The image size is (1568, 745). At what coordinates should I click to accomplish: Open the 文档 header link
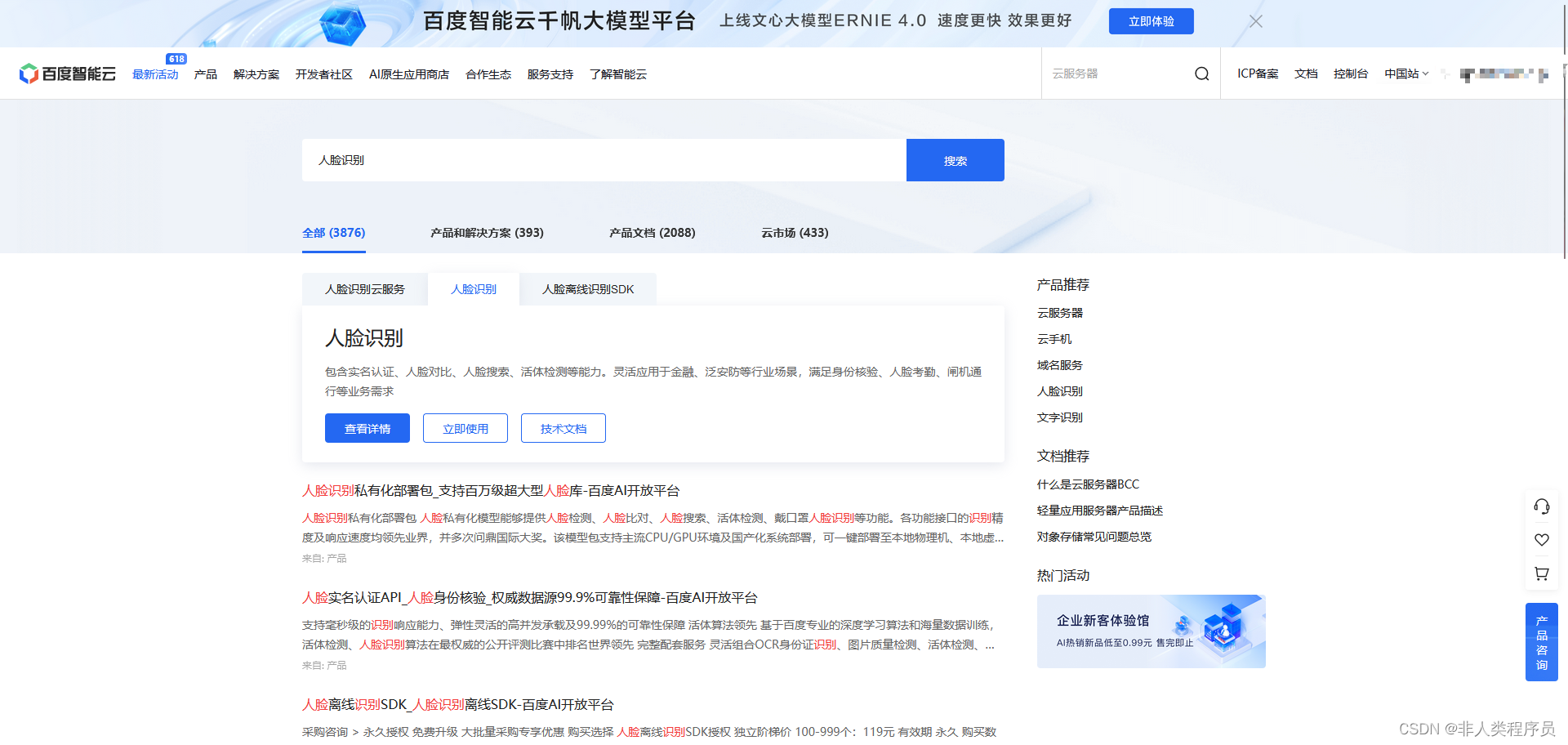click(1306, 74)
